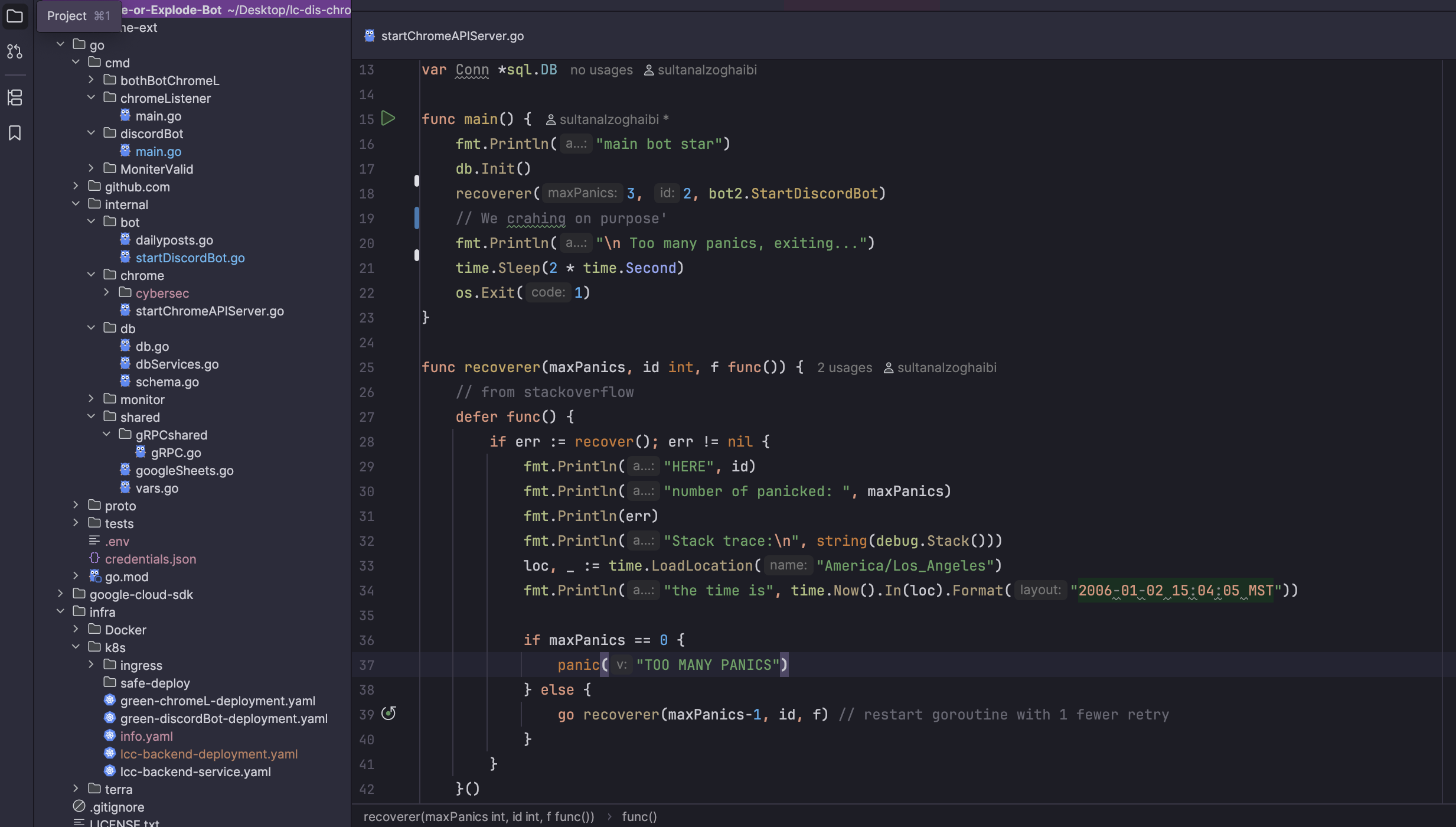Screen dimensions: 1456x827
Task: Click the folder icon of the cybersec directory
Action: (125, 292)
